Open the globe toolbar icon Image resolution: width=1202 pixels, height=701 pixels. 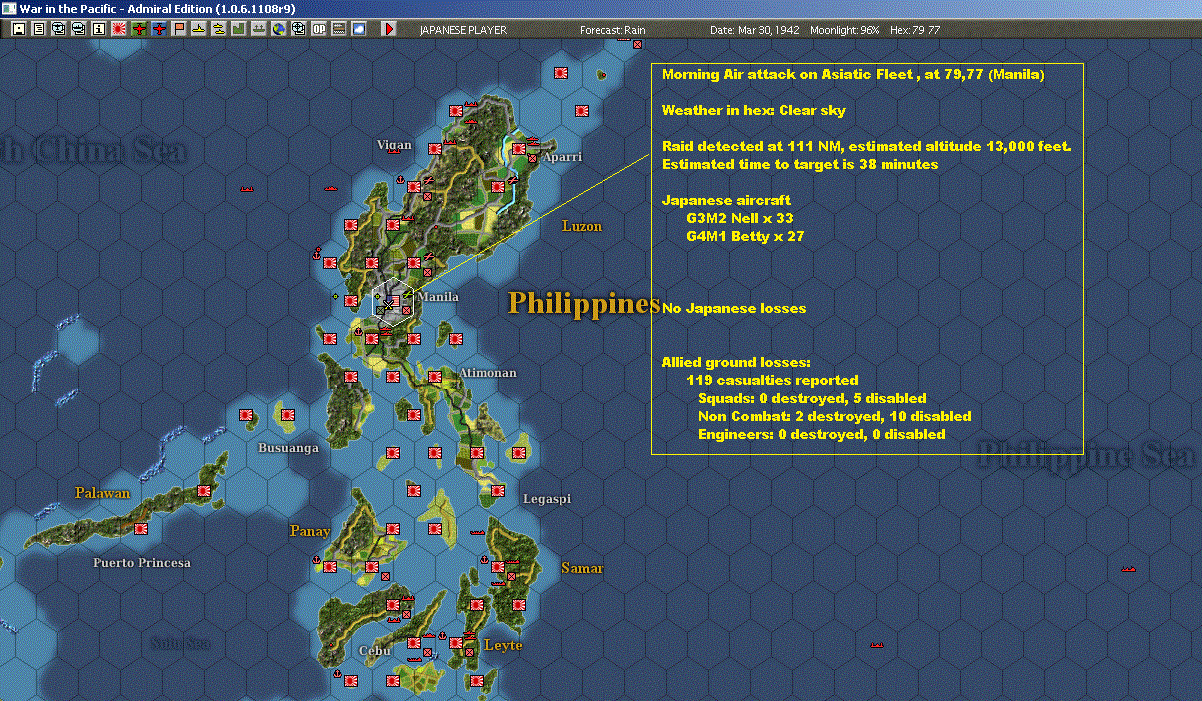(x=278, y=29)
